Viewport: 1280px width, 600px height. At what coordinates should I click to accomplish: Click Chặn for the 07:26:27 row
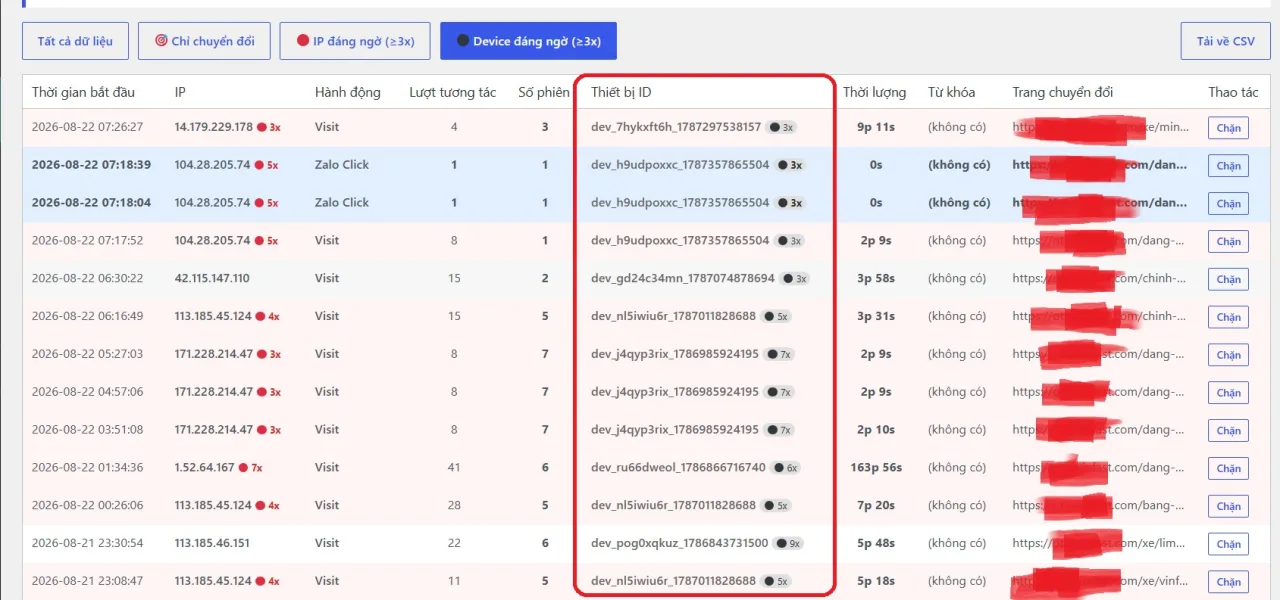[x=1228, y=128]
